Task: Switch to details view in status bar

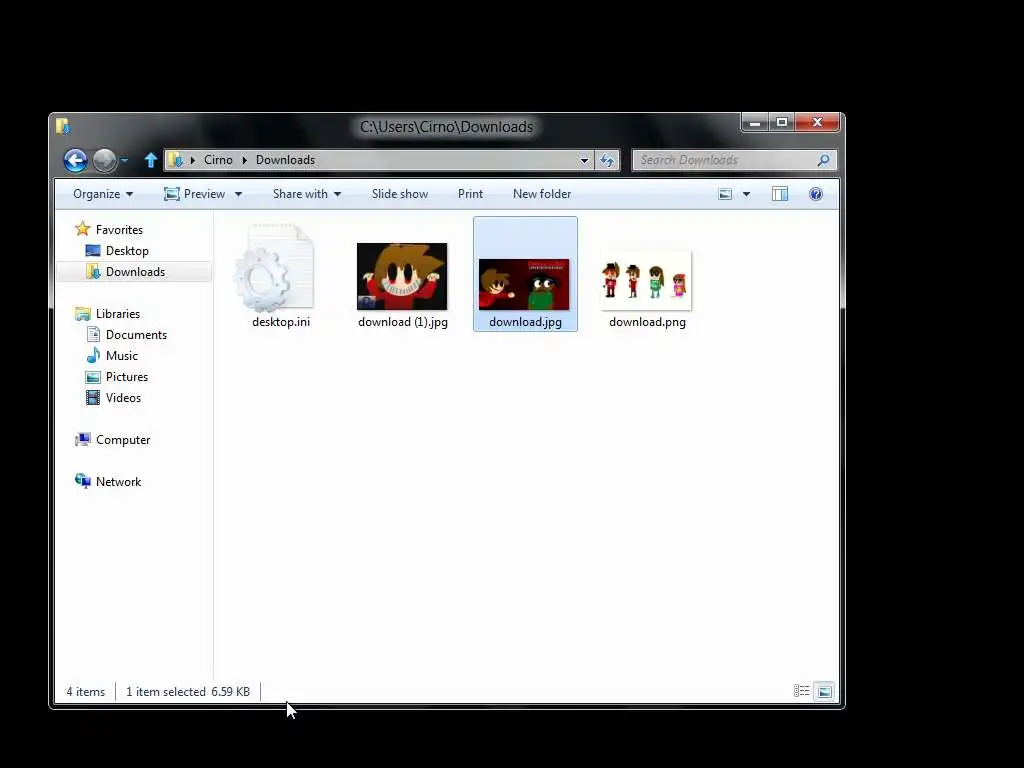Action: click(x=801, y=691)
